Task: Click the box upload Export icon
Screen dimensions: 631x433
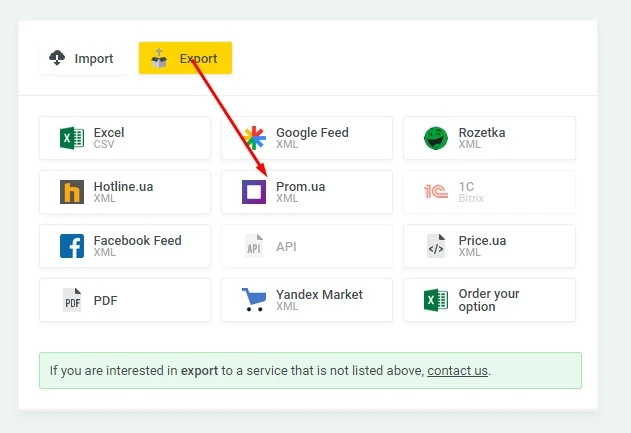Action: point(159,58)
